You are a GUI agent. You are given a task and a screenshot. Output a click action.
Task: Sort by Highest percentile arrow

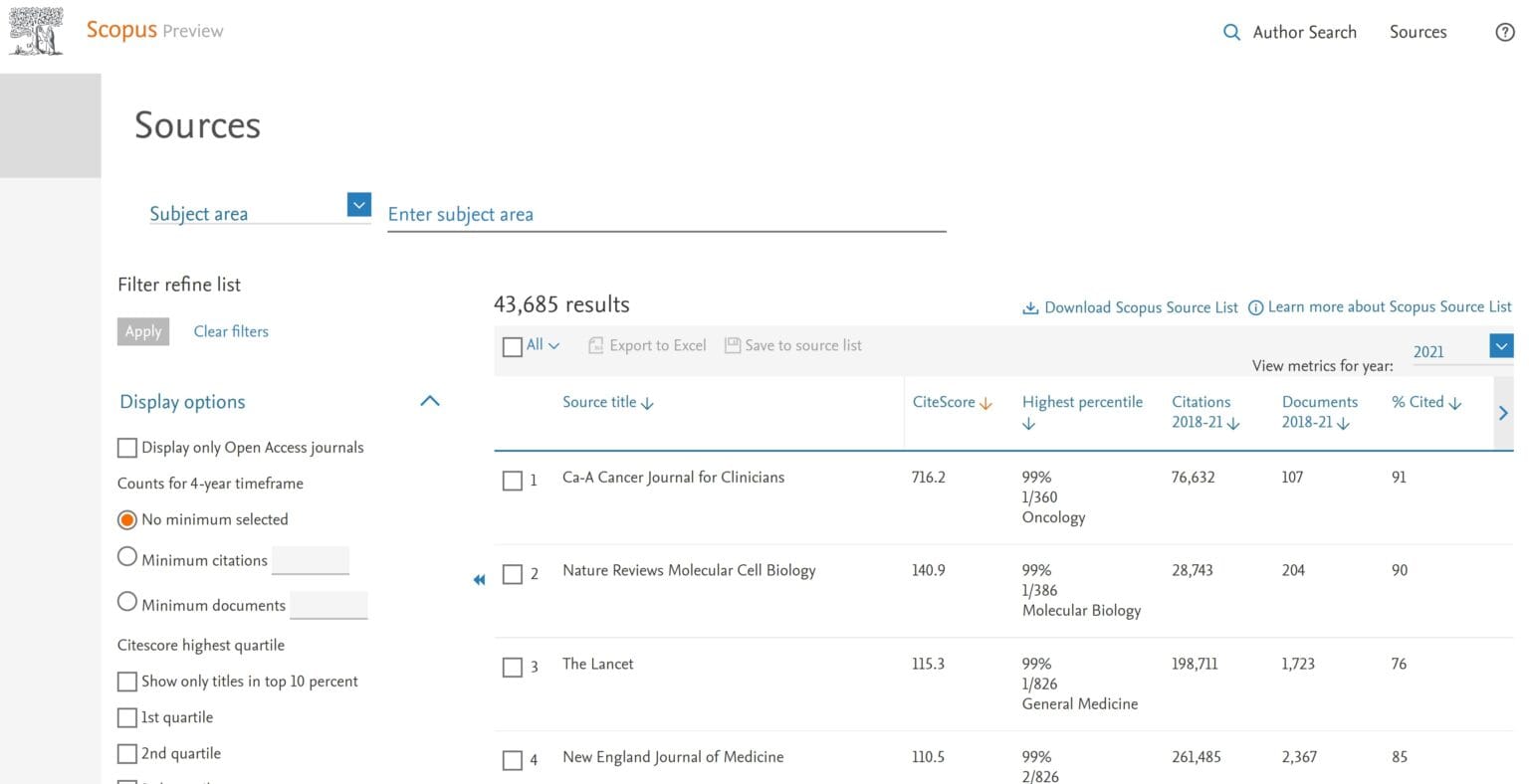(1029, 424)
